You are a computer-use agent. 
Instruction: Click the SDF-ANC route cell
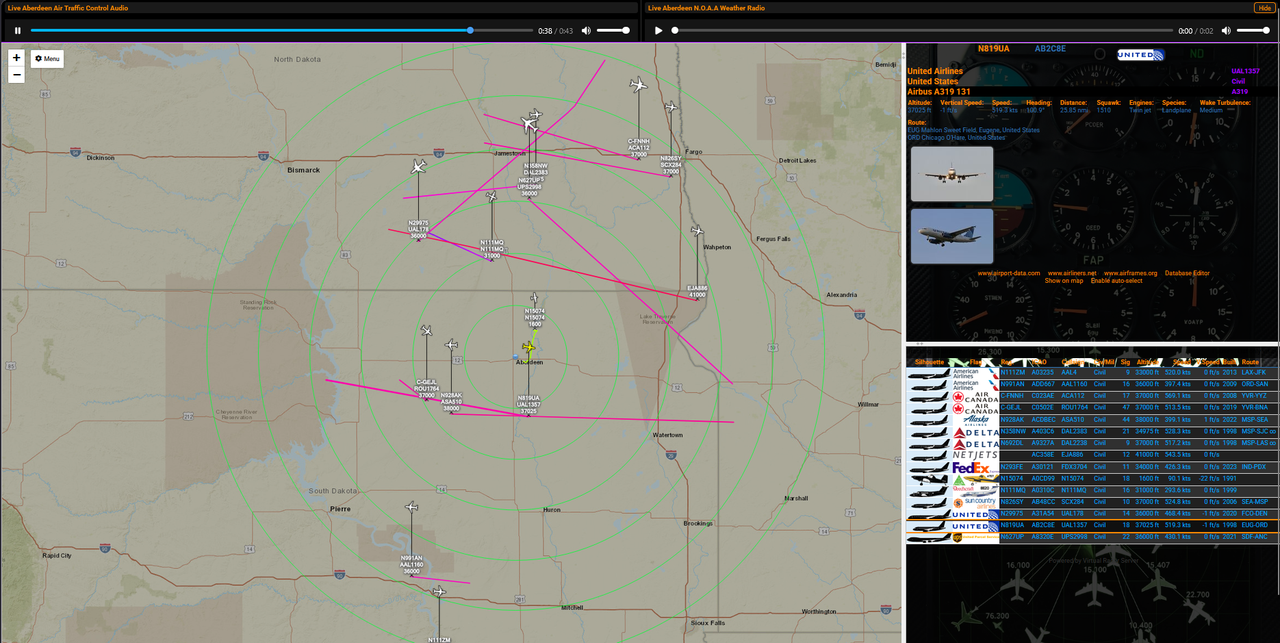click(x=1254, y=537)
